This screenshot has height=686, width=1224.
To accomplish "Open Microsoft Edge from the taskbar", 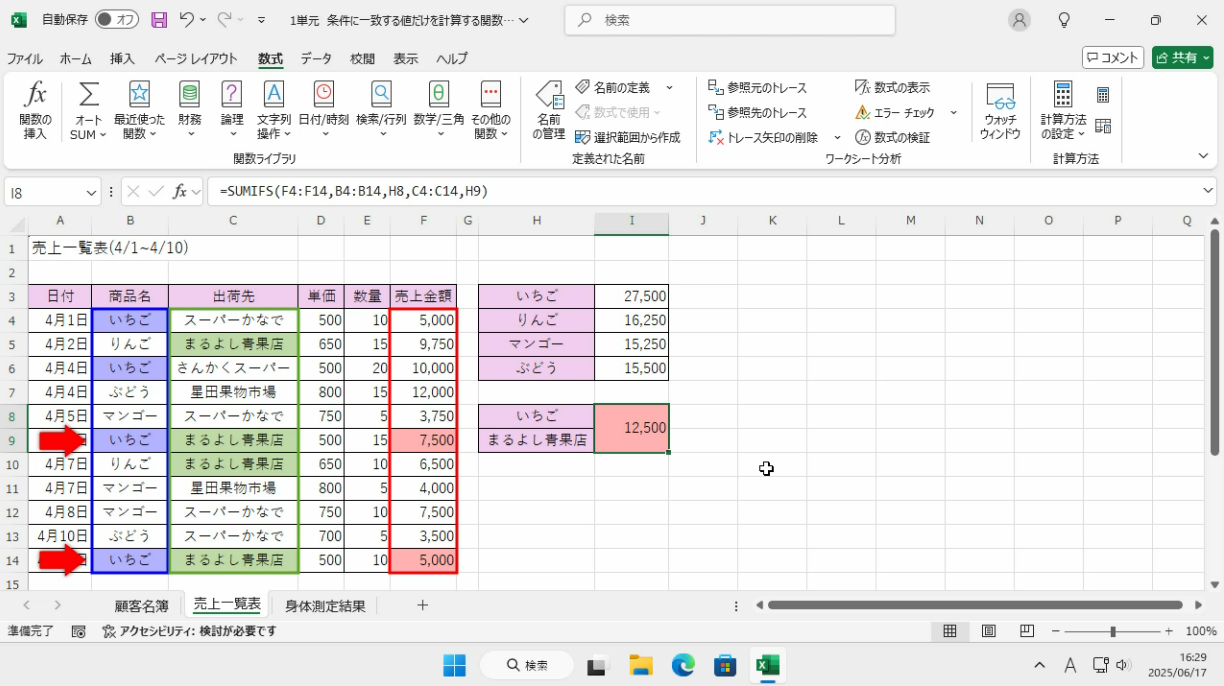I will 683,665.
